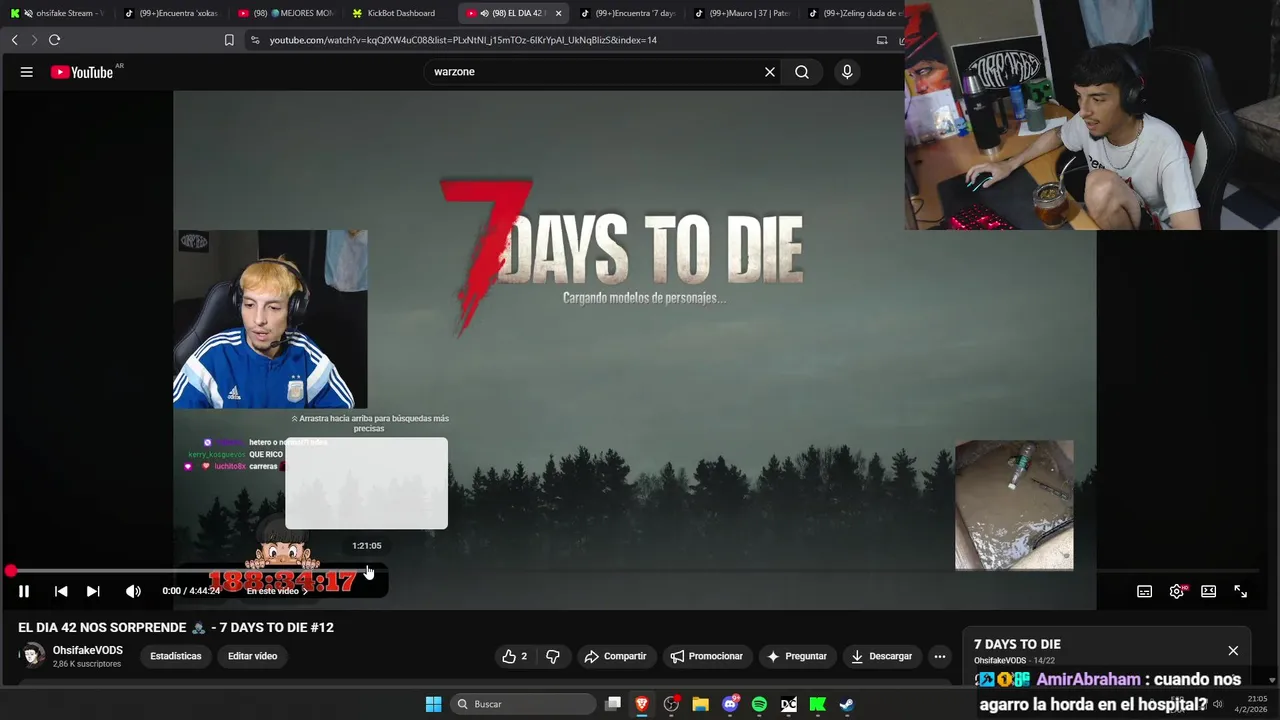The image size is (1280, 720).
Task: Dislike the video with thumbs down
Action: tap(553, 656)
